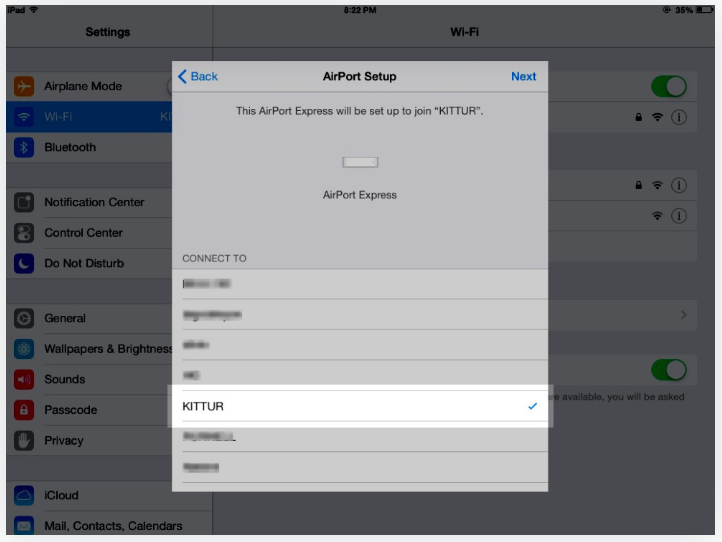Open Privacy hand icon
722x542 pixels.
tap(24, 441)
